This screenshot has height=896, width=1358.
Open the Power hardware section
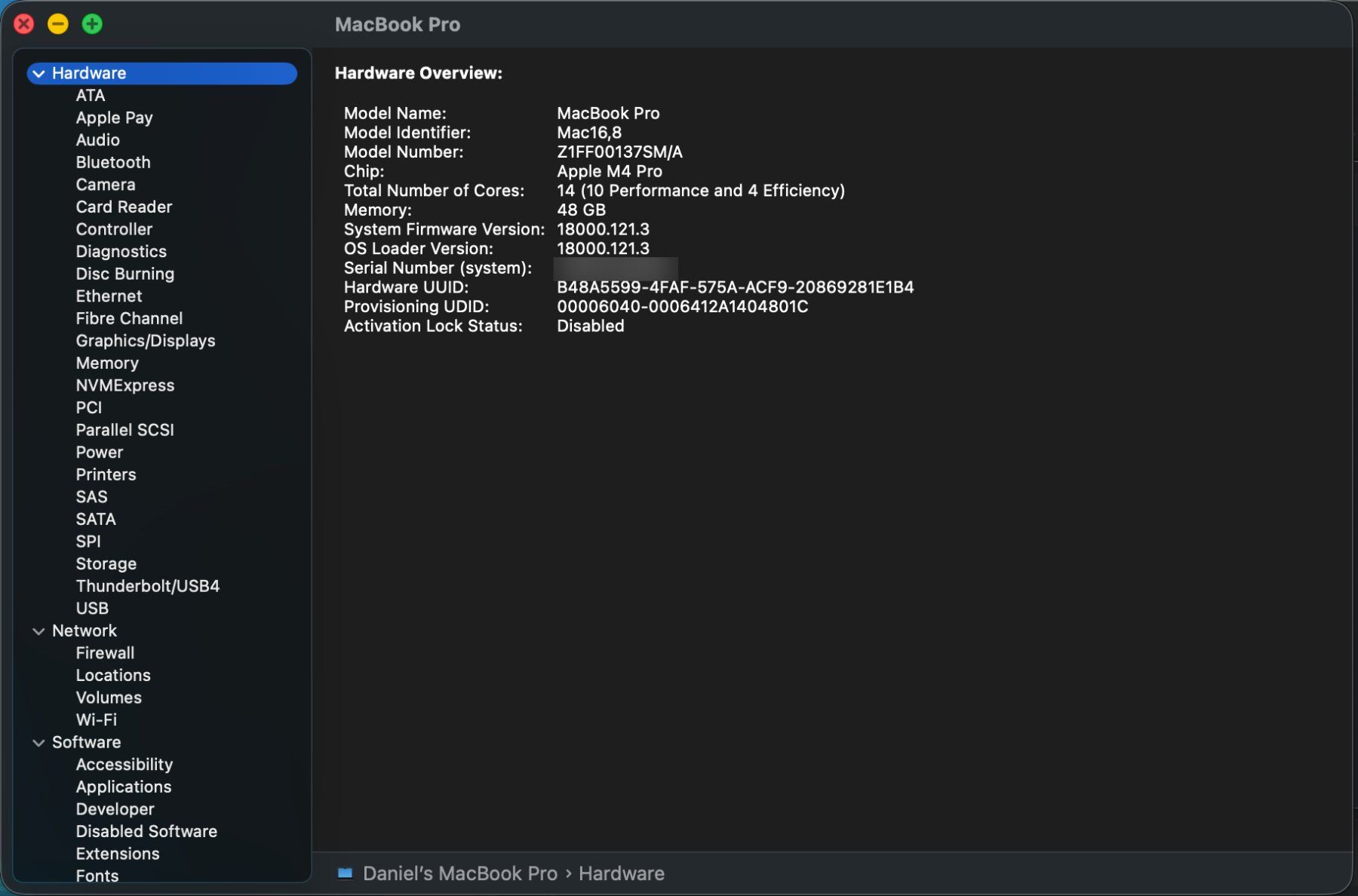point(100,452)
